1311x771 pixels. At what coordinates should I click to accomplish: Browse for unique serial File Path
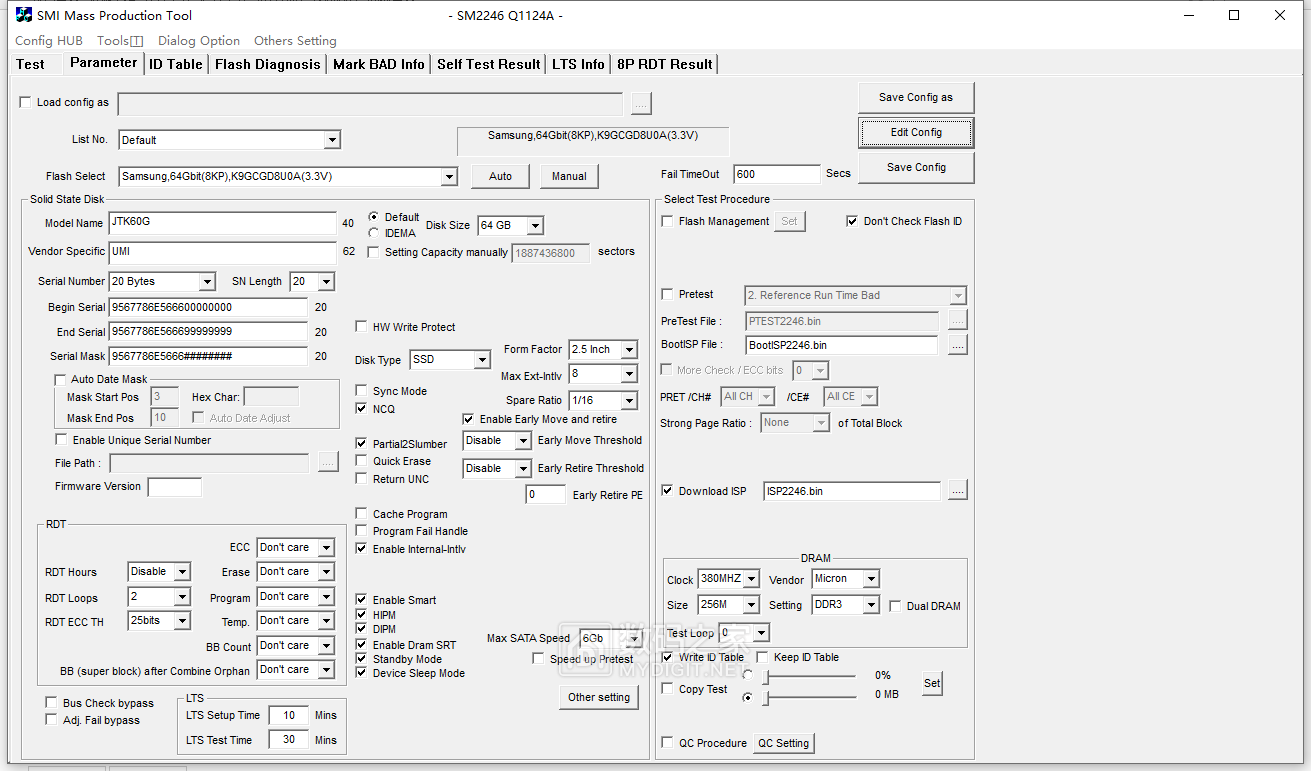328,462
